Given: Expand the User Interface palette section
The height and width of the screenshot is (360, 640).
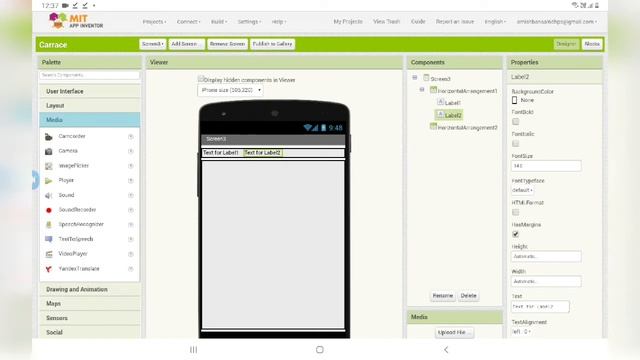Looking at the screenshot, I should 90,91.
